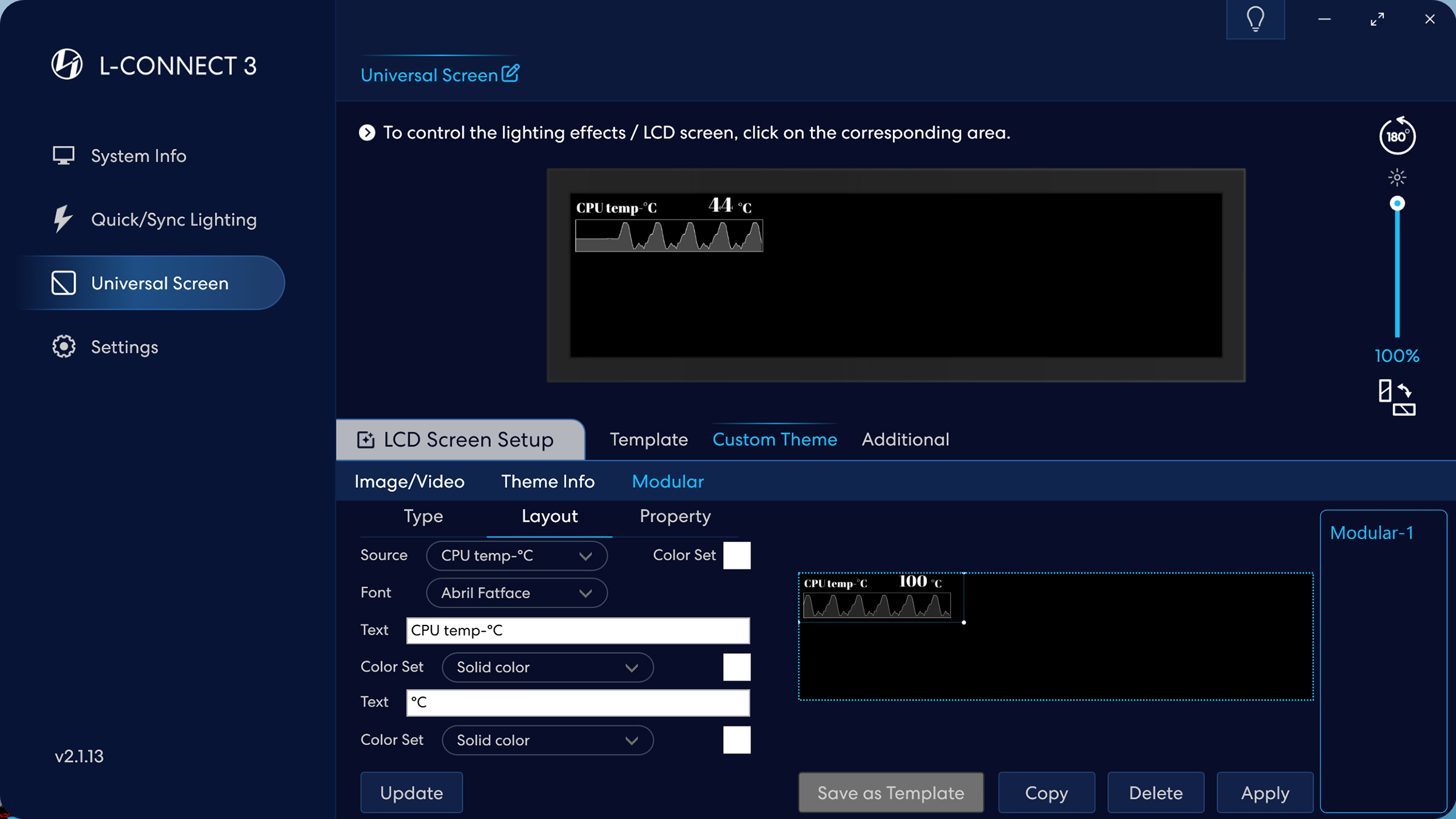Open the Font dropdown Abril Fatface
Screen dimensions: 1456x819
click(x=516, y=593)
